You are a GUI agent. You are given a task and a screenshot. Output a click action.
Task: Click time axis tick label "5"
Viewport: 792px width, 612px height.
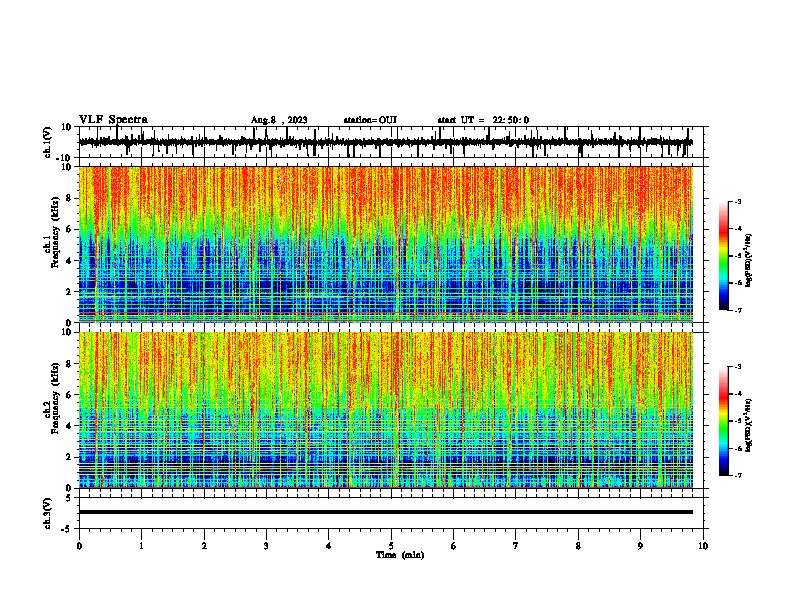point(391,546)
